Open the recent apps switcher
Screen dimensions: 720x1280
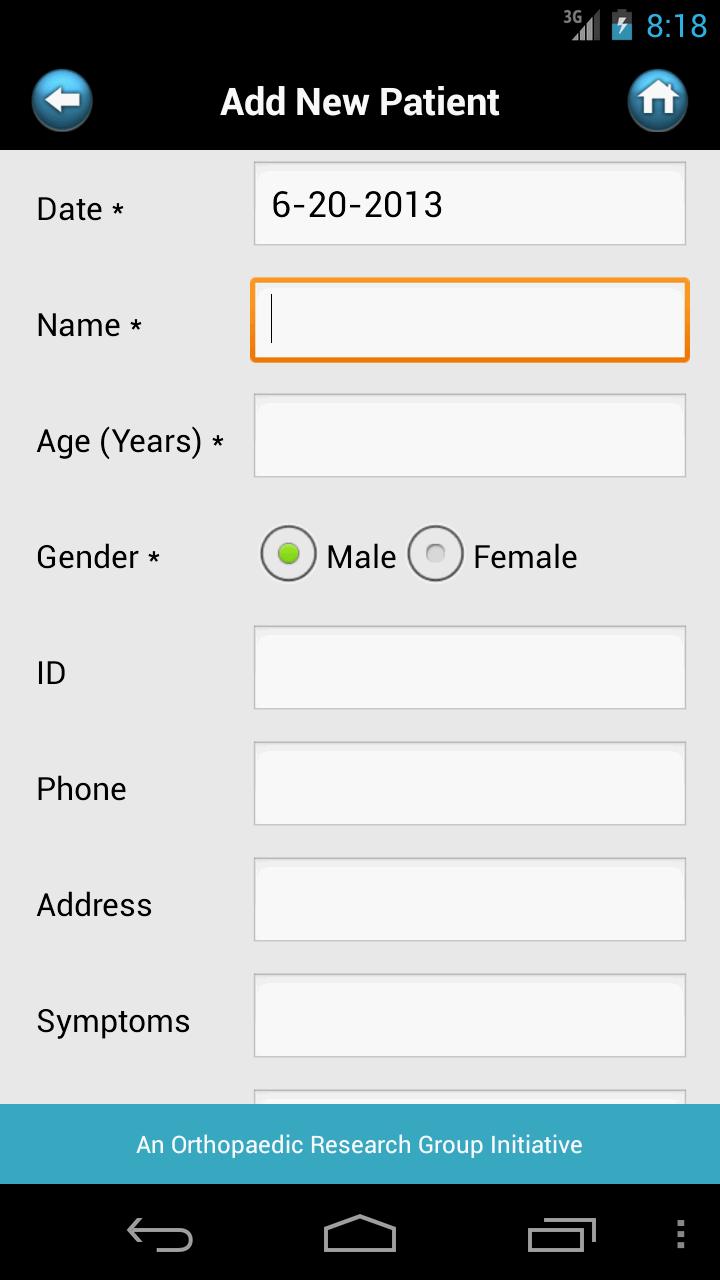[561, 1234]
